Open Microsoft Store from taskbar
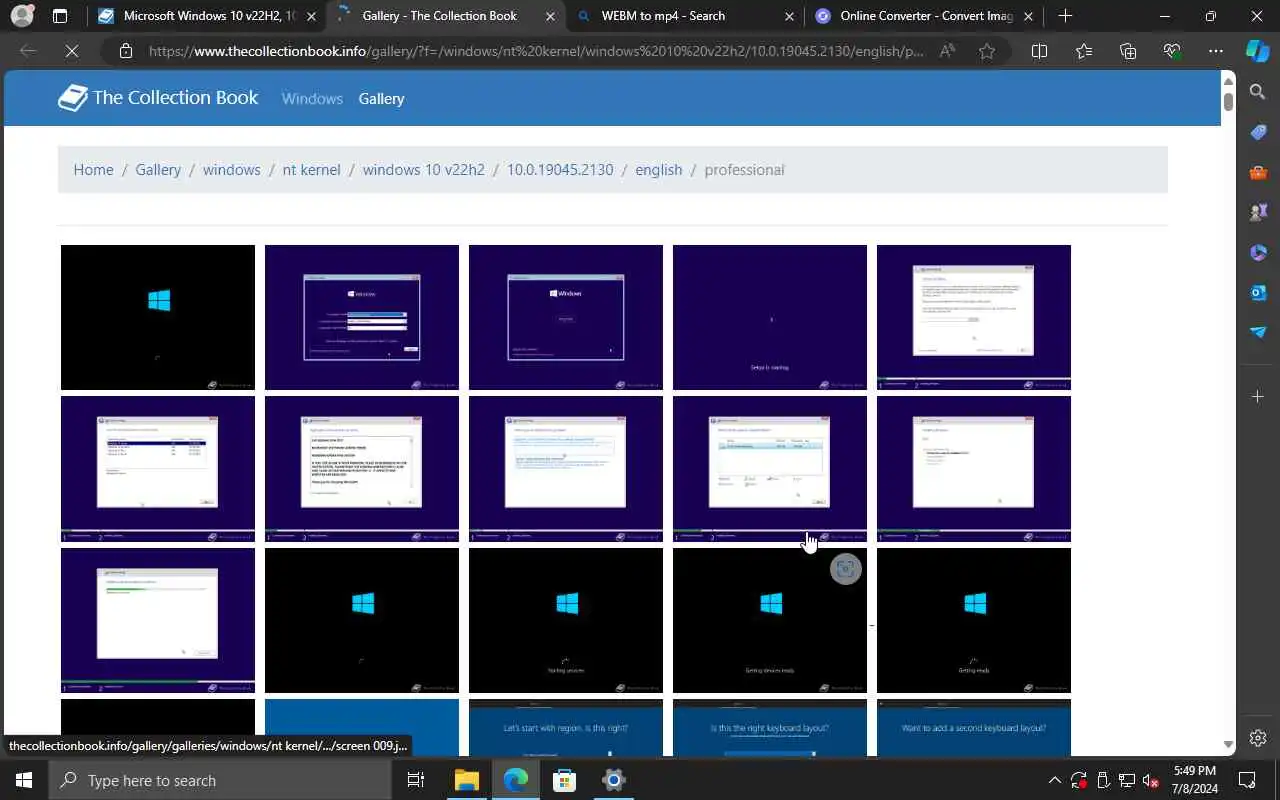Image resolution: width=1280 pixels, height=800 pixels. (x=565, y=780)
